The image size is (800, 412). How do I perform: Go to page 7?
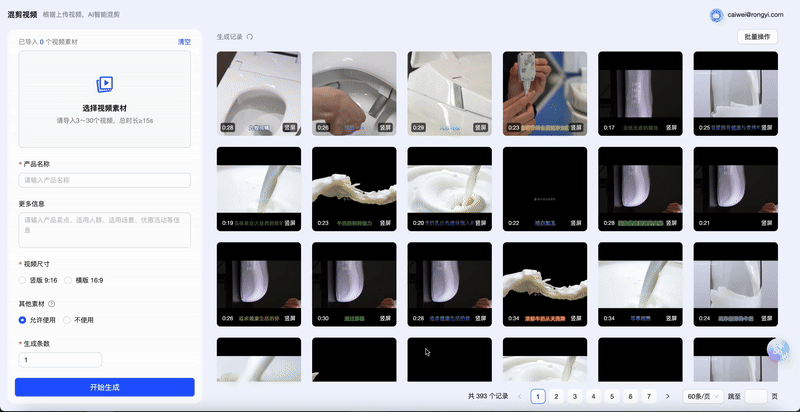[648, 396]
